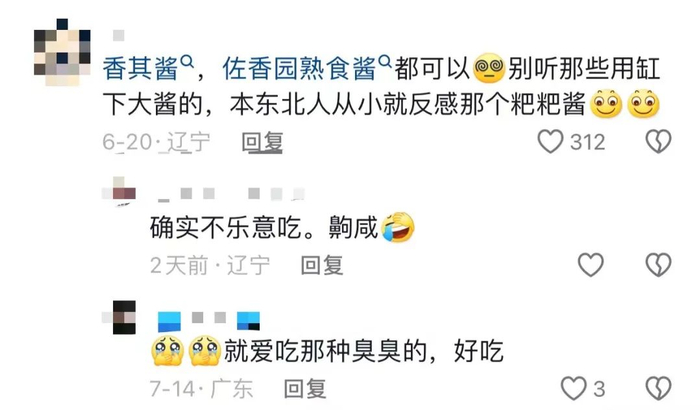The height and width of the screenshot is (410, 700).
Task: Click the magnifier icon after 佐香园熟食酱
Action: (x=385, y=61)
